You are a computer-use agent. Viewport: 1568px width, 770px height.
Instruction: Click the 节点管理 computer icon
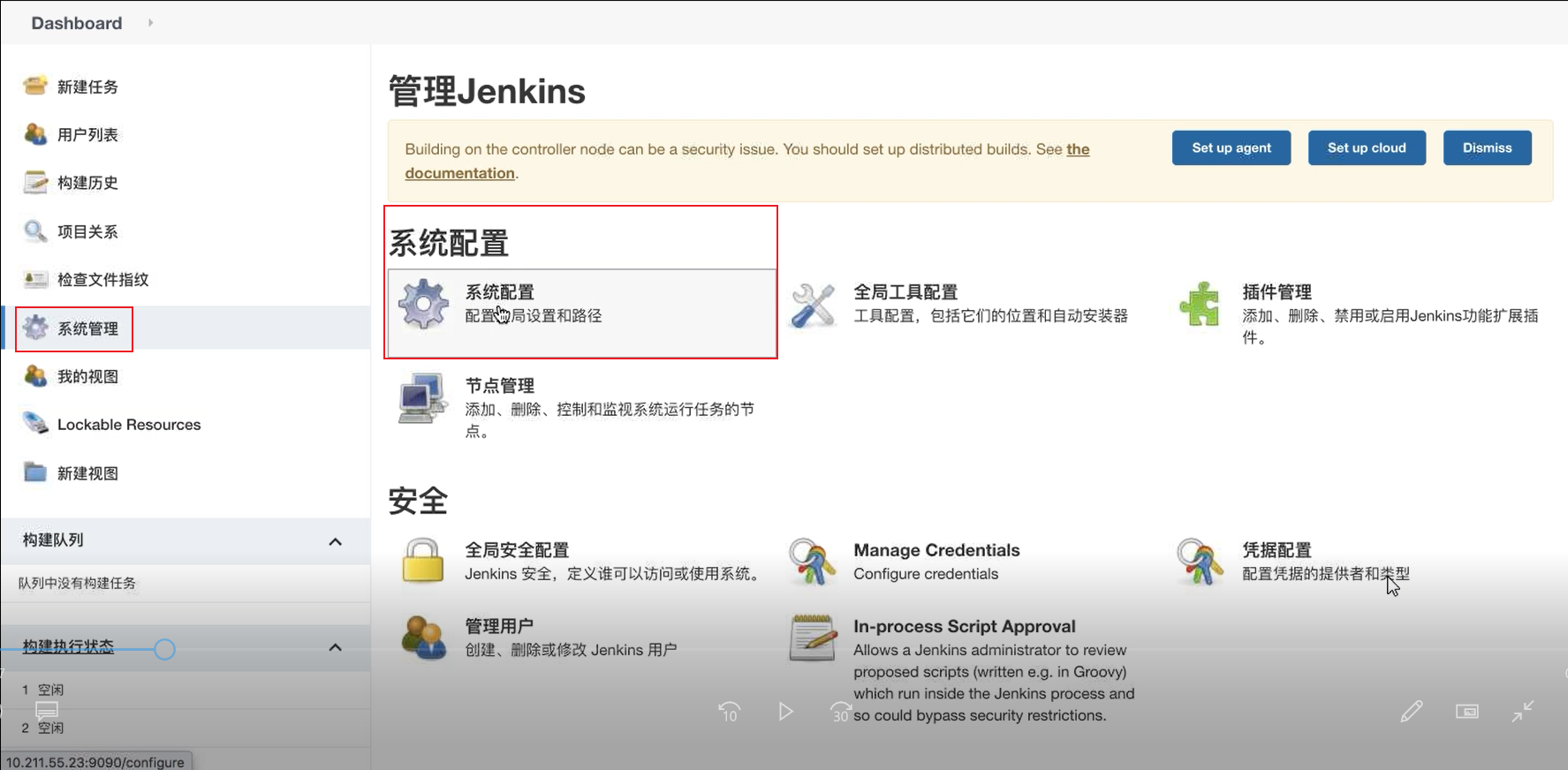422,398
